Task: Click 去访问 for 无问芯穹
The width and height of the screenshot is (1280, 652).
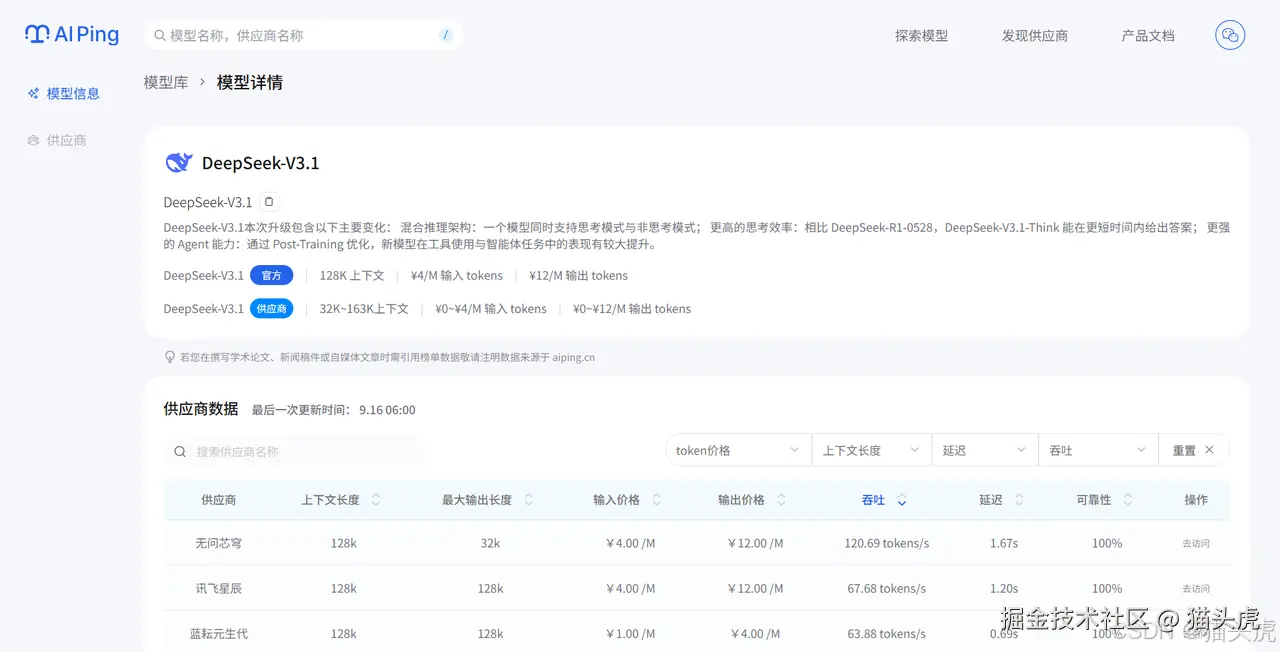Action: (1196, 544)
